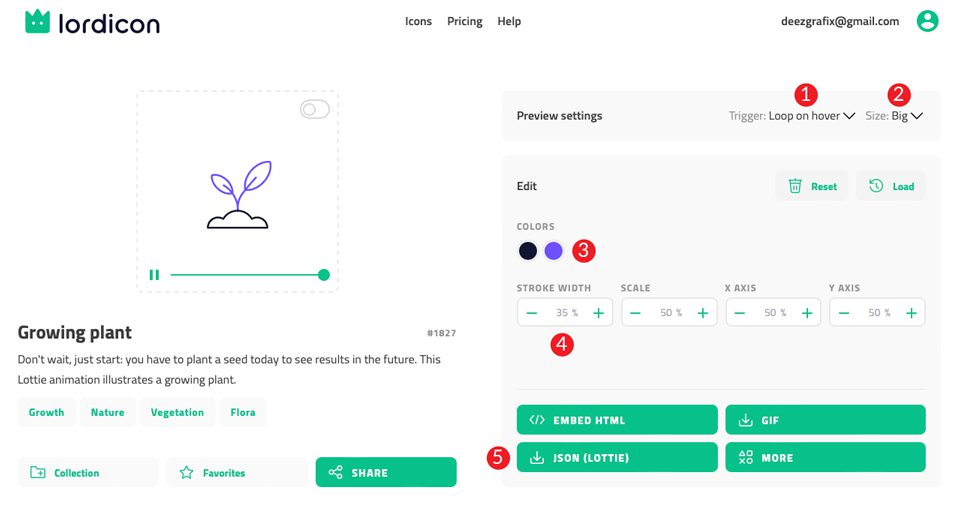960x510 pixels.
Task: Select the purple color swatch
Action: point(553,251)
